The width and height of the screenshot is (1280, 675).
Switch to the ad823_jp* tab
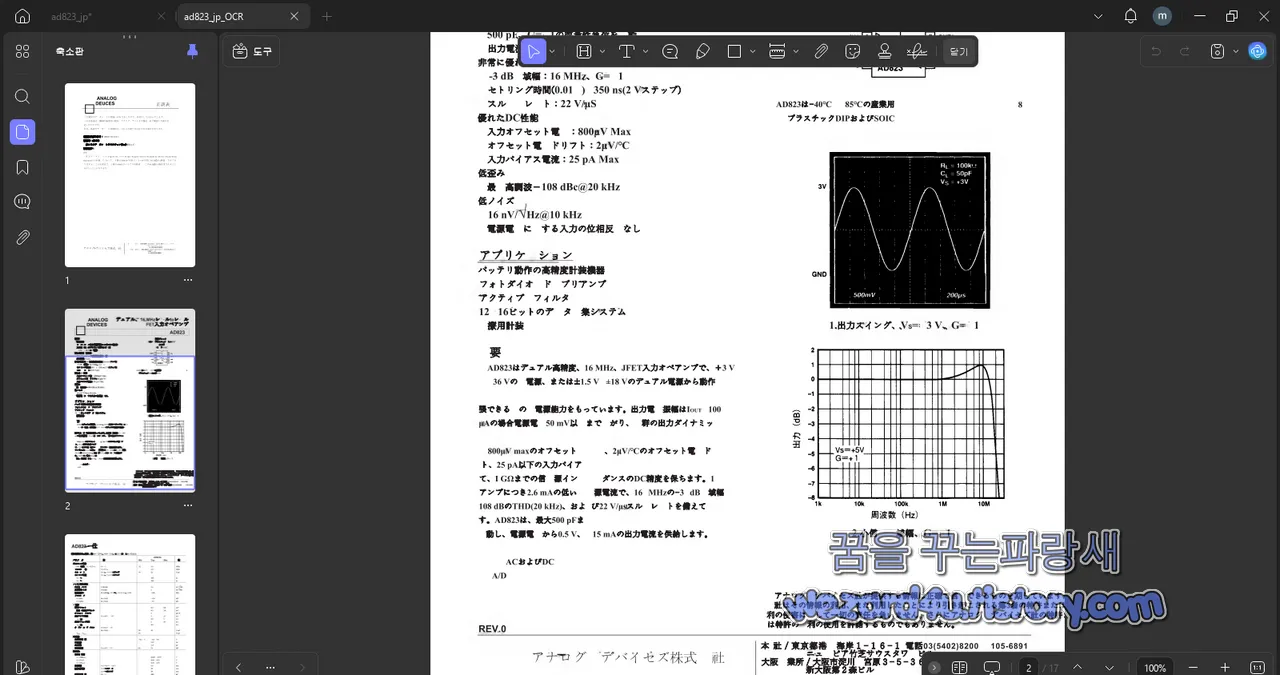click(70, 16)
